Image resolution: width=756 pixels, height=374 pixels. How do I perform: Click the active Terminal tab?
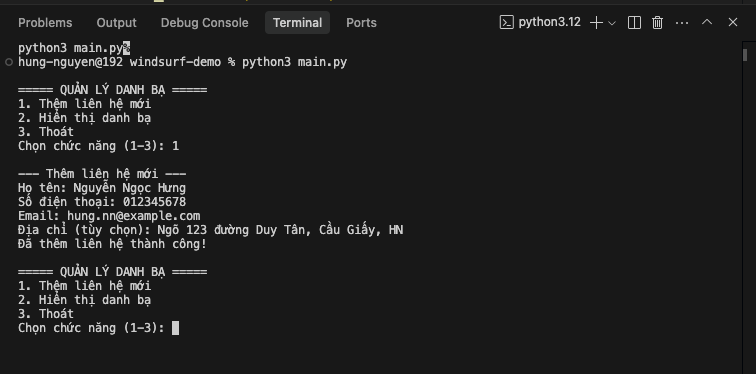click(x=297, y=23)
